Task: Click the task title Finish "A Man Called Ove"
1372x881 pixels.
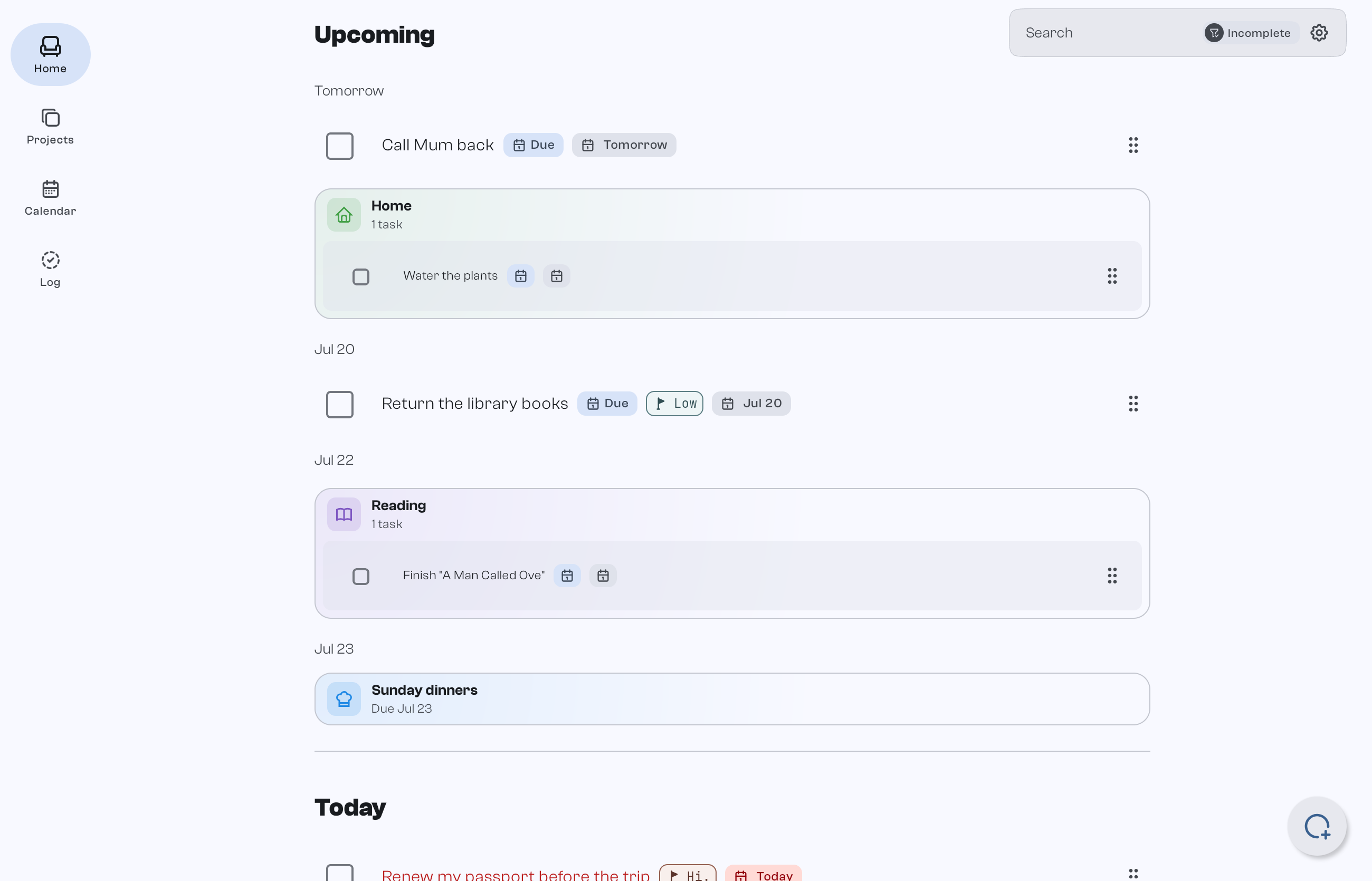Action: (x=474, y=576)
